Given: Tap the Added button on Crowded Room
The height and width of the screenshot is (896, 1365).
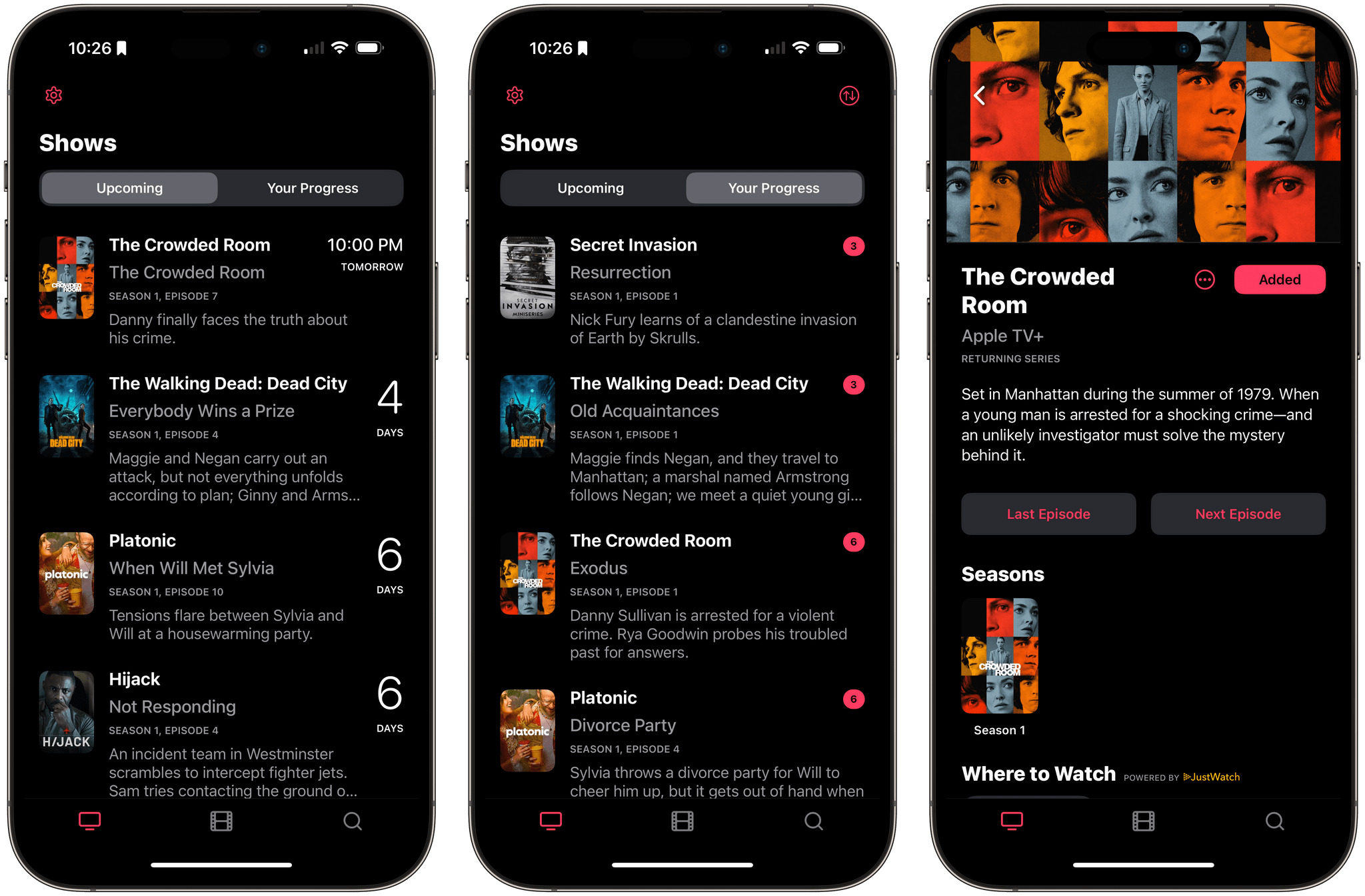Looking at the screenshot, I should (x=1280, y=279).
